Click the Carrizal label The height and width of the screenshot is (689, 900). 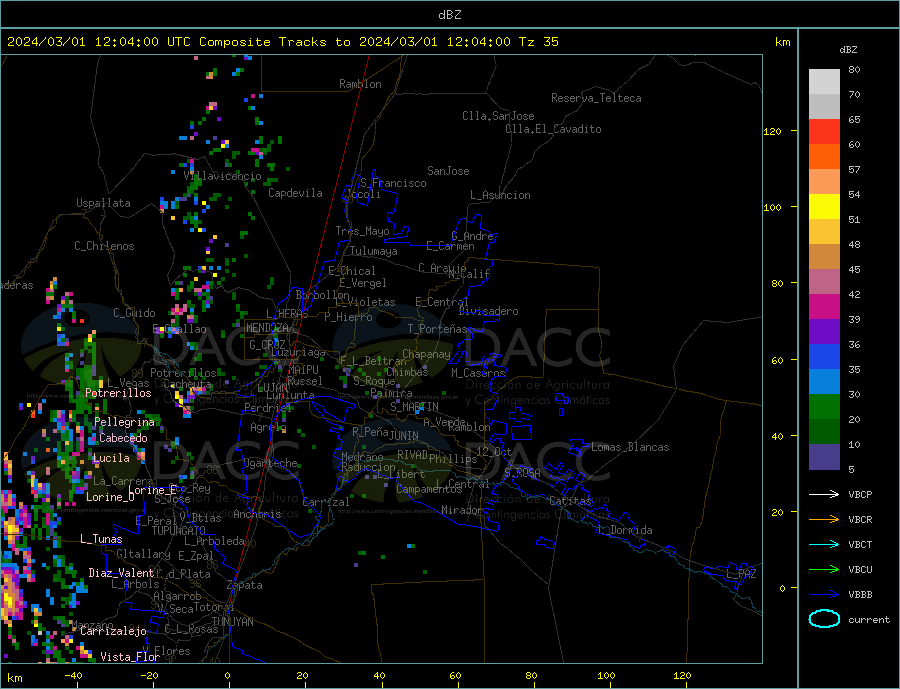325,502
